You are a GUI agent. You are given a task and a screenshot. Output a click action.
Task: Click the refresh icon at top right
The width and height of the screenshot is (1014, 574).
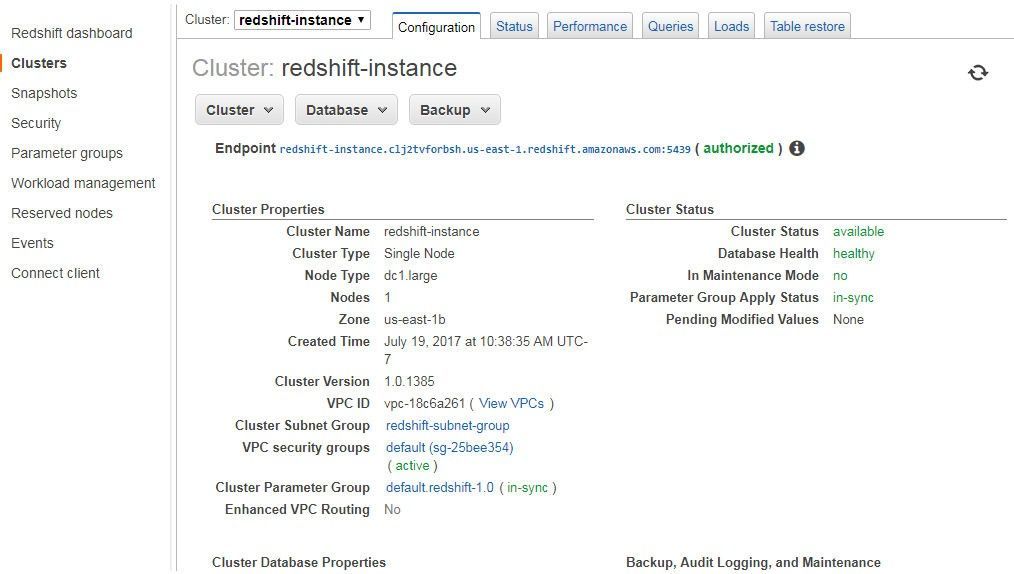(x=978, y=72)
